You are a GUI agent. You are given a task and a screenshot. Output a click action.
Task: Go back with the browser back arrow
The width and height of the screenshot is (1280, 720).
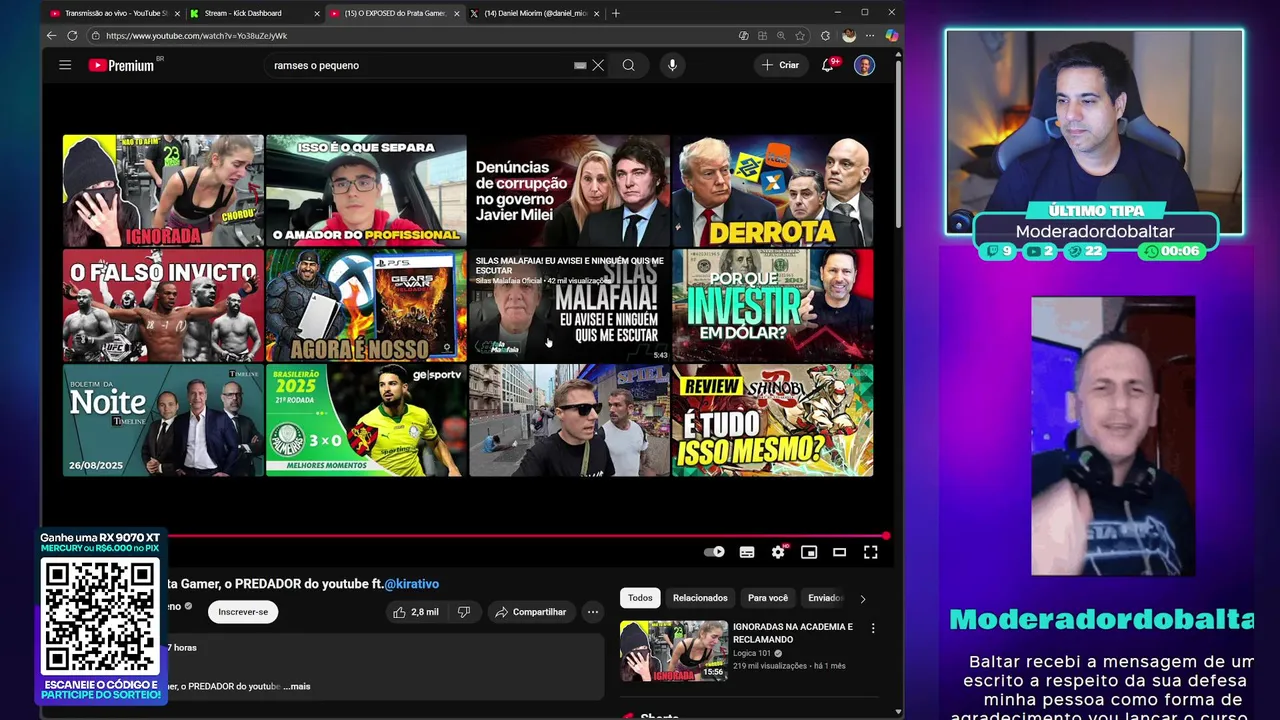pos(51,35)
